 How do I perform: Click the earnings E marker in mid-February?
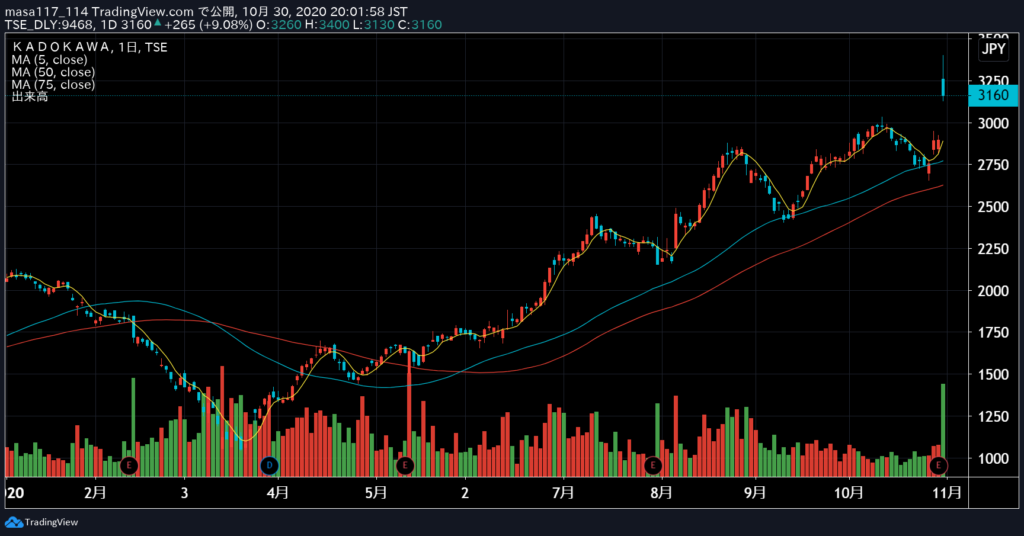point(129,465)
